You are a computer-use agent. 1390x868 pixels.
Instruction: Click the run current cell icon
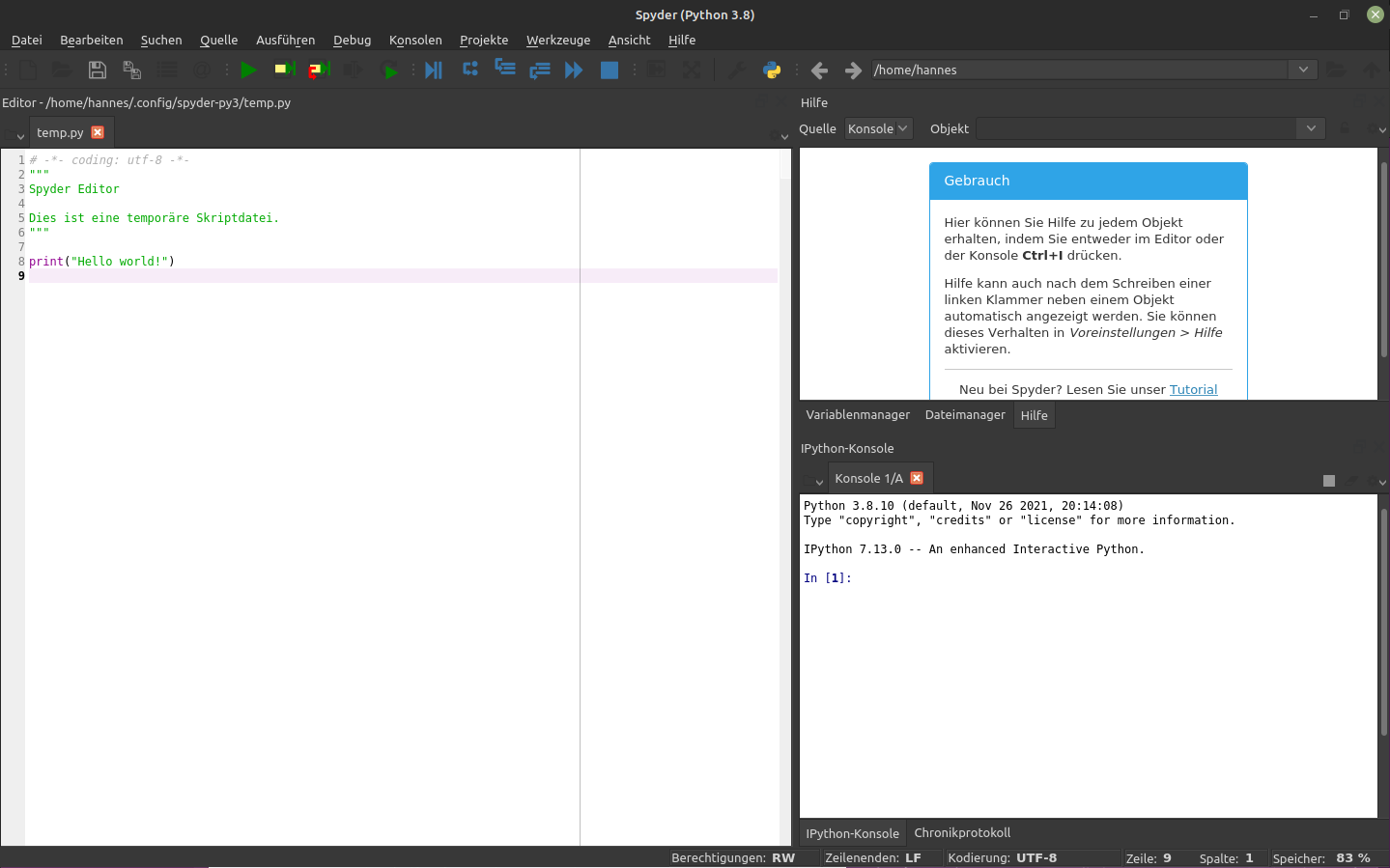[x=284, y=70]
